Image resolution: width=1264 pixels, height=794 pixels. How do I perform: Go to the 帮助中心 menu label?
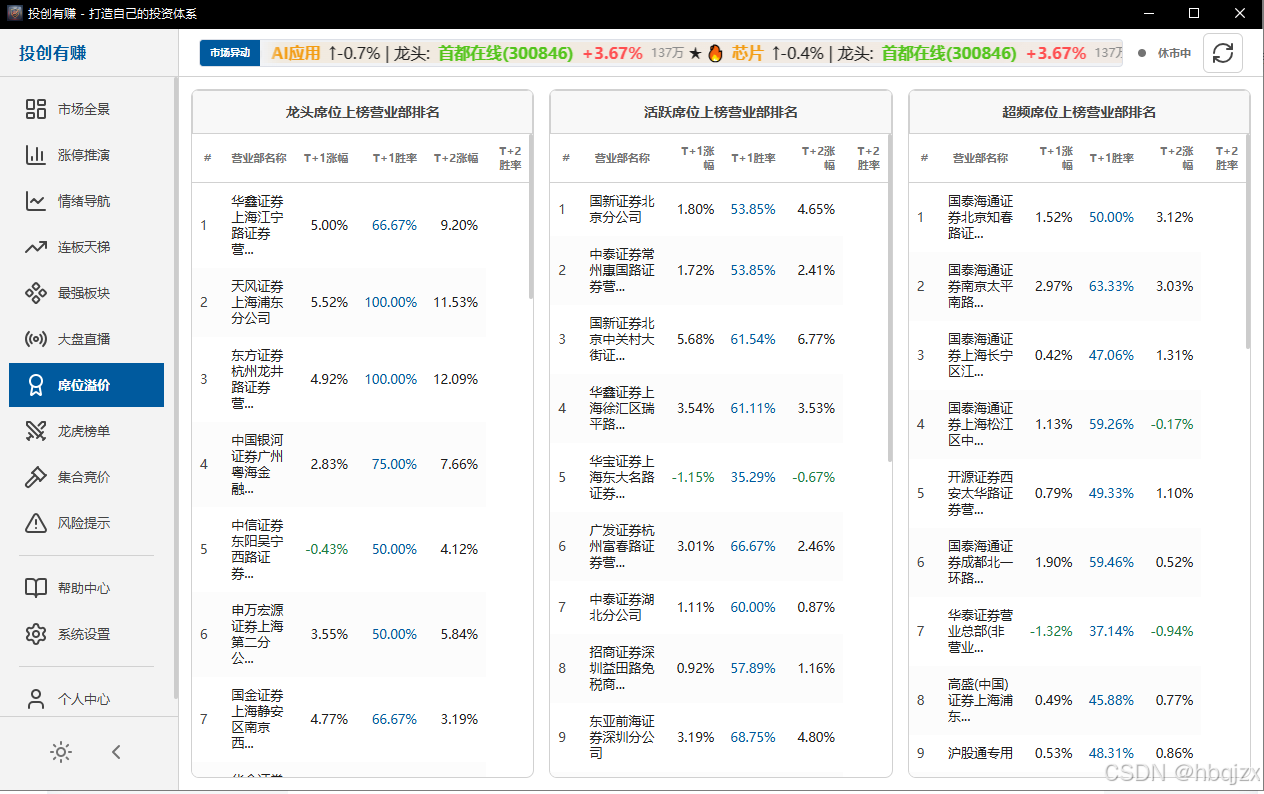pos(84,588)
